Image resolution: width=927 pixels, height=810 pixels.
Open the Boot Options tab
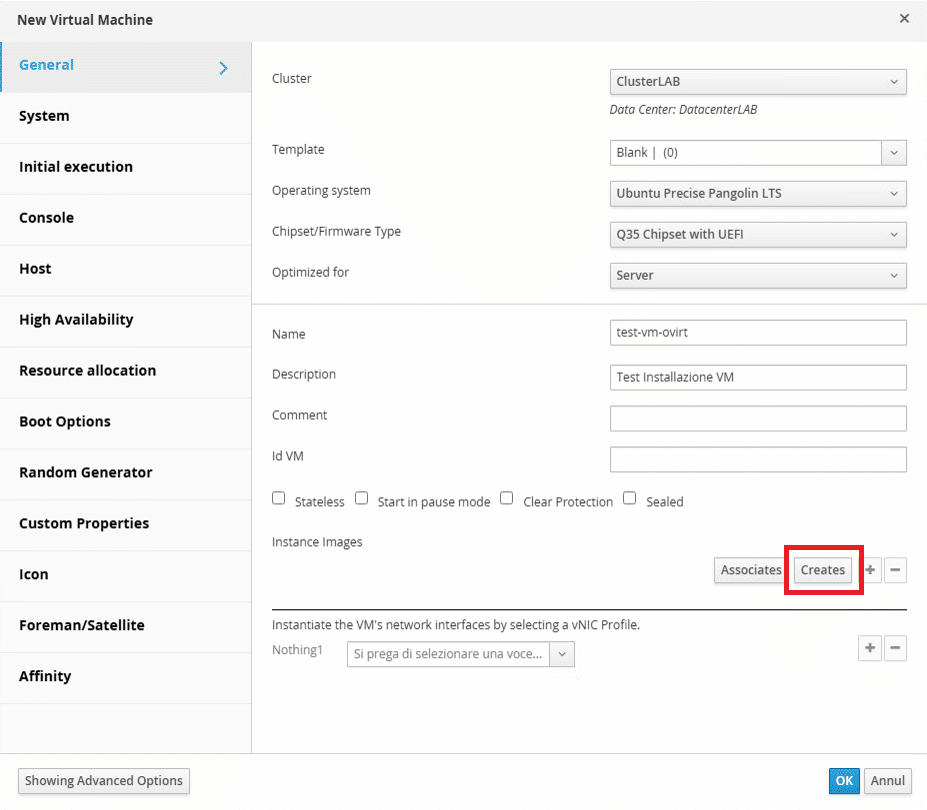[125, 422]
